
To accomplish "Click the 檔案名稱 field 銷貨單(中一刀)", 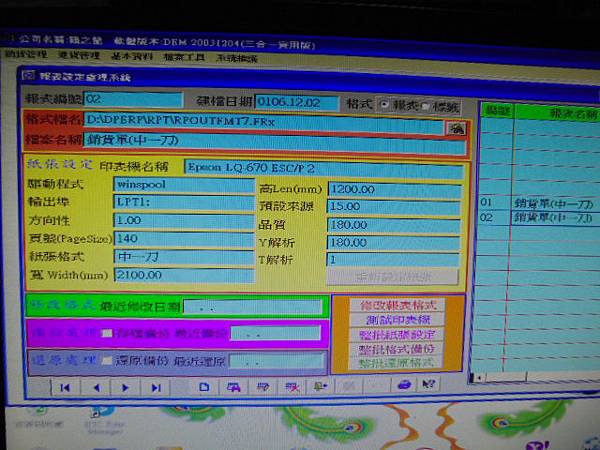I will (x=274, y=143).
